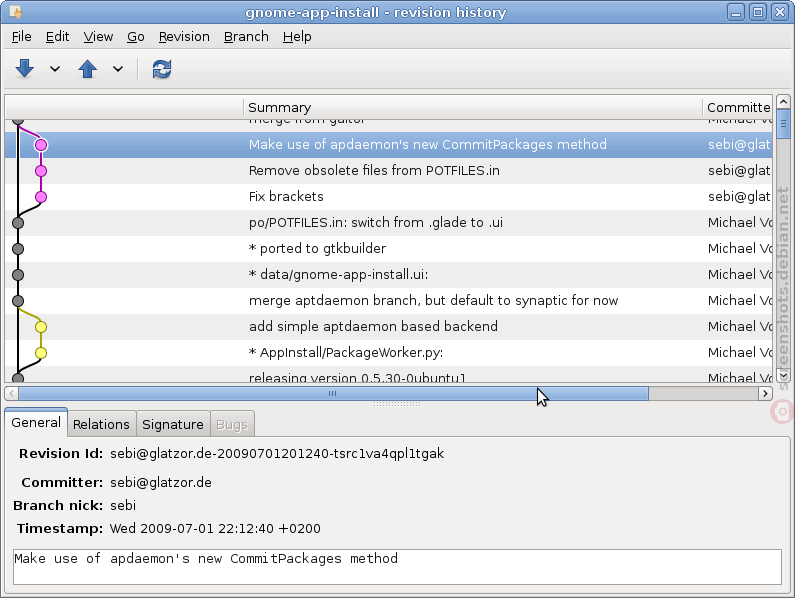Open the Branch menu
The image size is (795, 598).
tap(246, 37)
